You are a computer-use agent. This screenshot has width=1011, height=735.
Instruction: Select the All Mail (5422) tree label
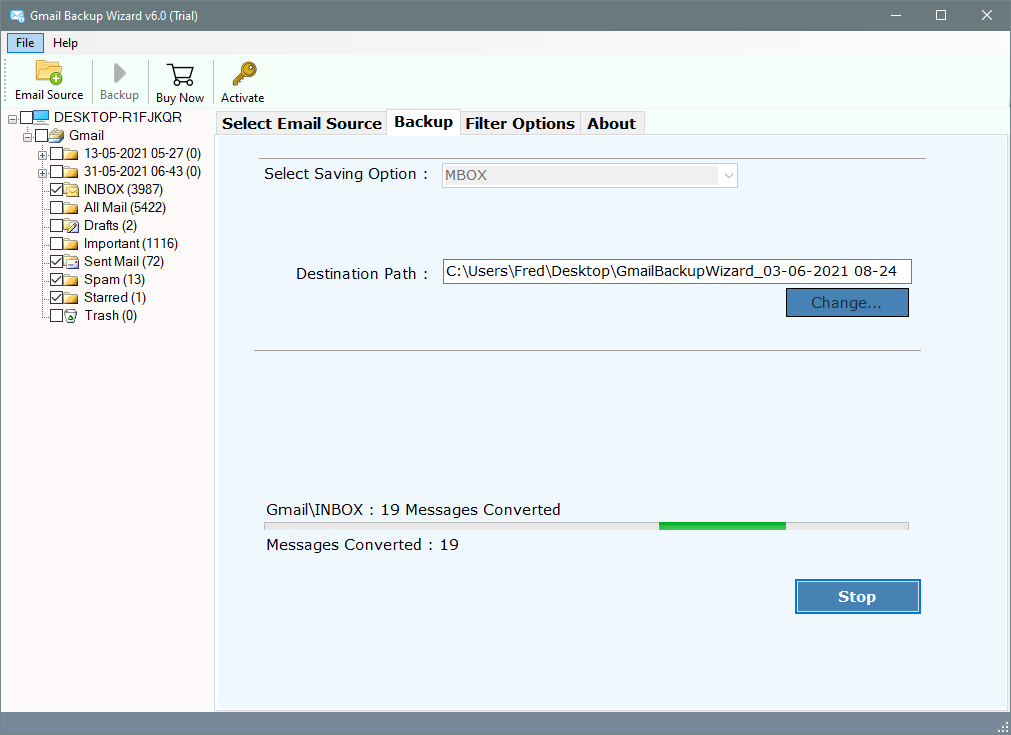(x=125, y=208)
